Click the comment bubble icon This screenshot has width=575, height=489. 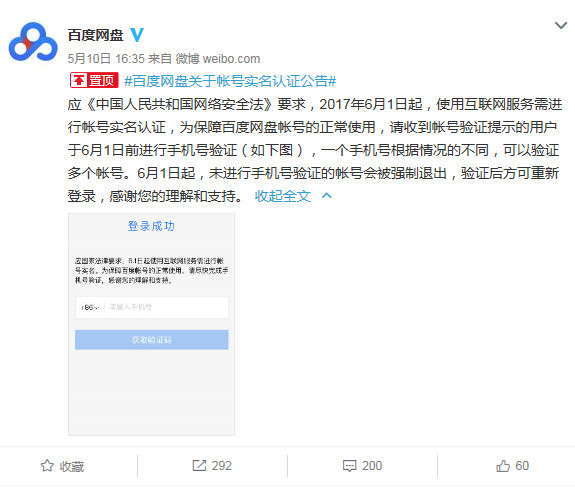coord(349,466)
